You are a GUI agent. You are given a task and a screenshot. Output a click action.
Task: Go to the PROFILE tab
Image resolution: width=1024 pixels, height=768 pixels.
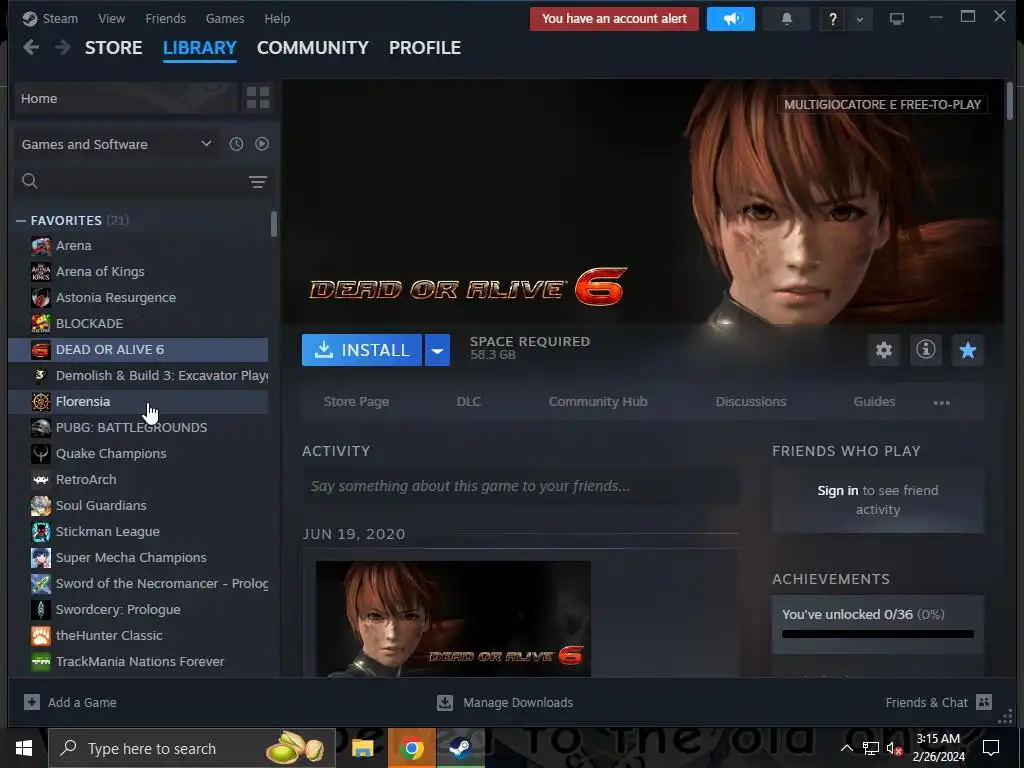[424, 48]
